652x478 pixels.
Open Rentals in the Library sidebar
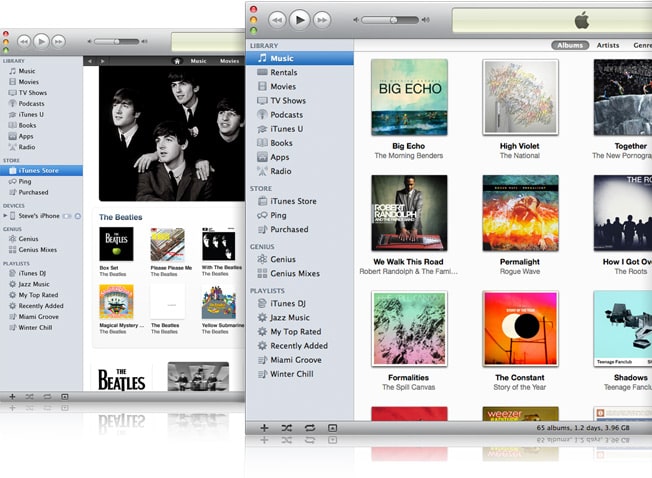(283, 73)
